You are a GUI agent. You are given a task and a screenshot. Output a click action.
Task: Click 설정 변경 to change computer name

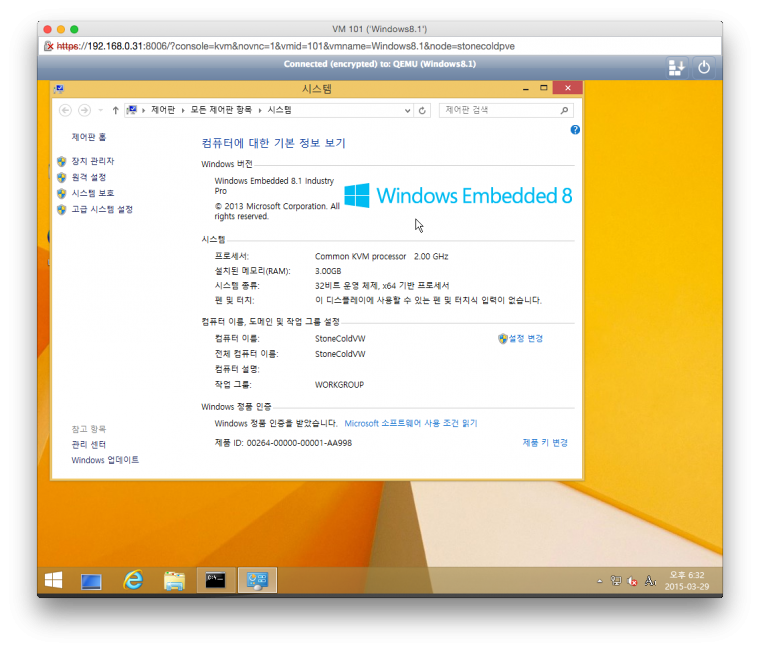click(525, 338)
